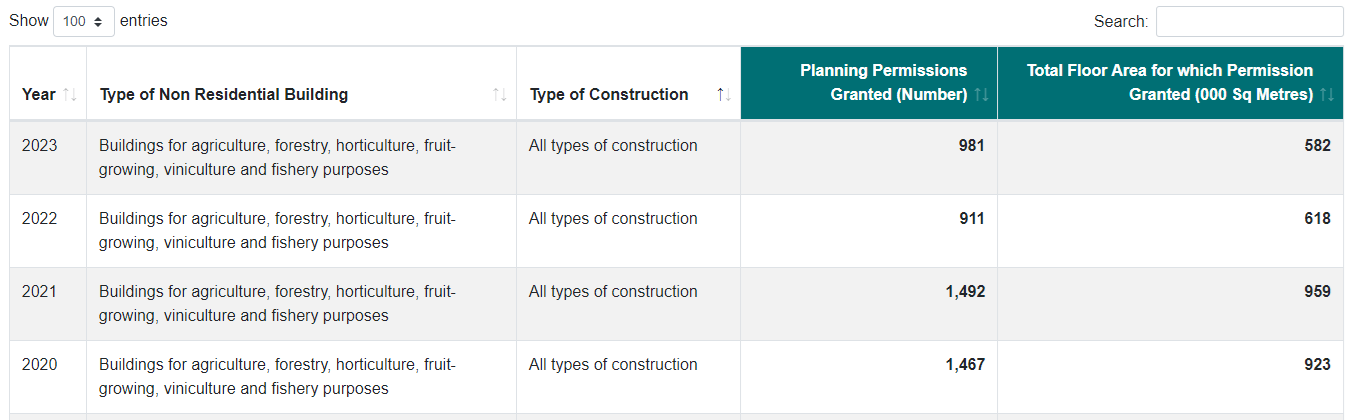This screenshot has height=420, width=1349.
Task: Click the 2020 row's 923 floor area value
Action: (1317, 364)
